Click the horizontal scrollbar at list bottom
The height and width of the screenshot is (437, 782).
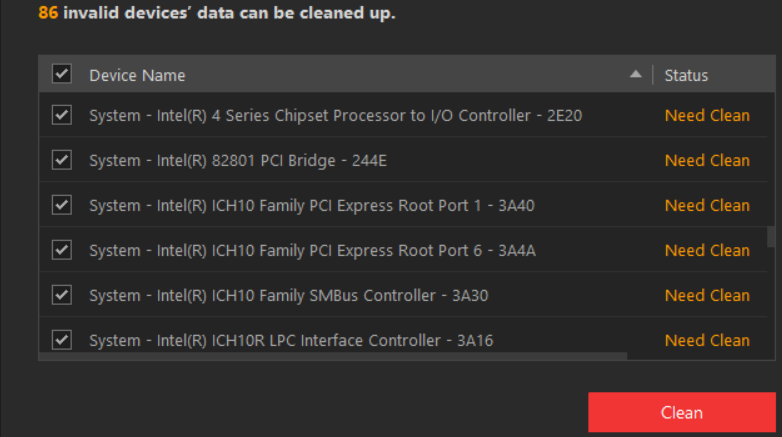(332, 355)
